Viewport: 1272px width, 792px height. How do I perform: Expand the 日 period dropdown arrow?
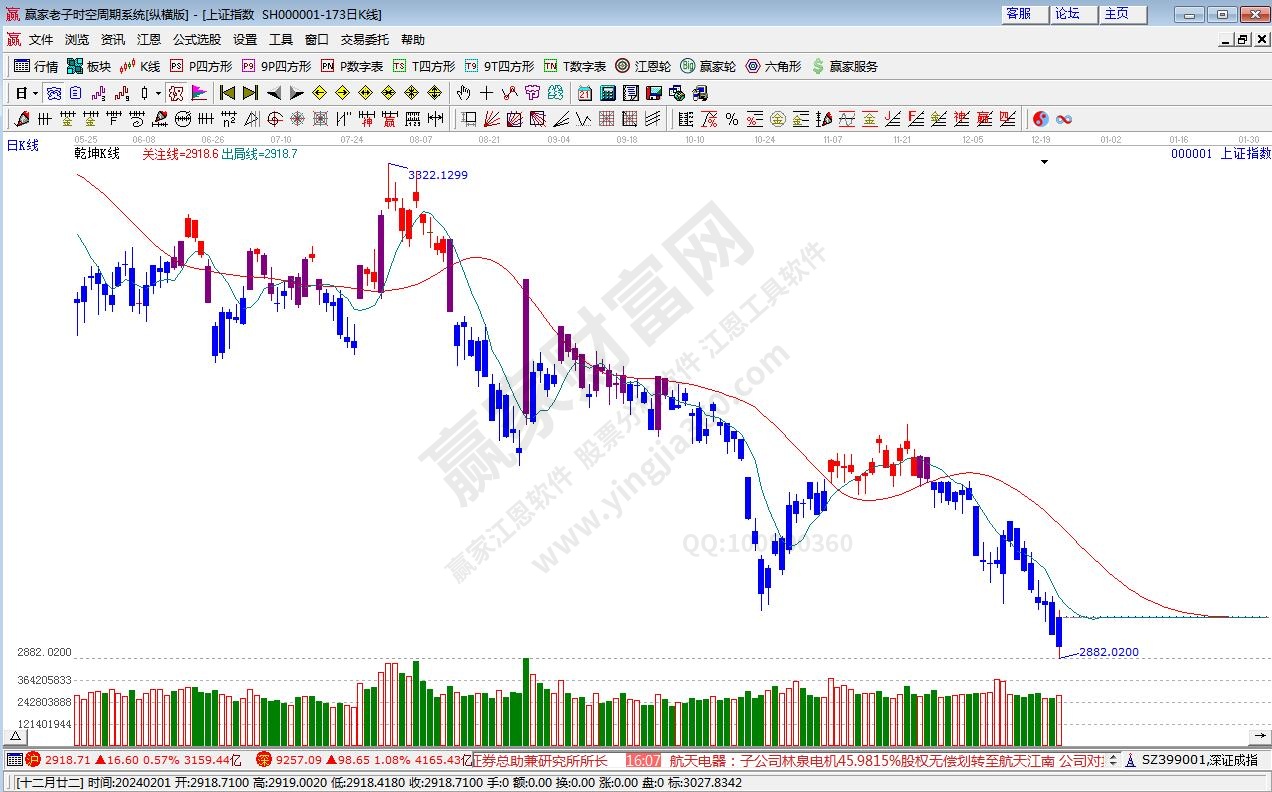35,93
